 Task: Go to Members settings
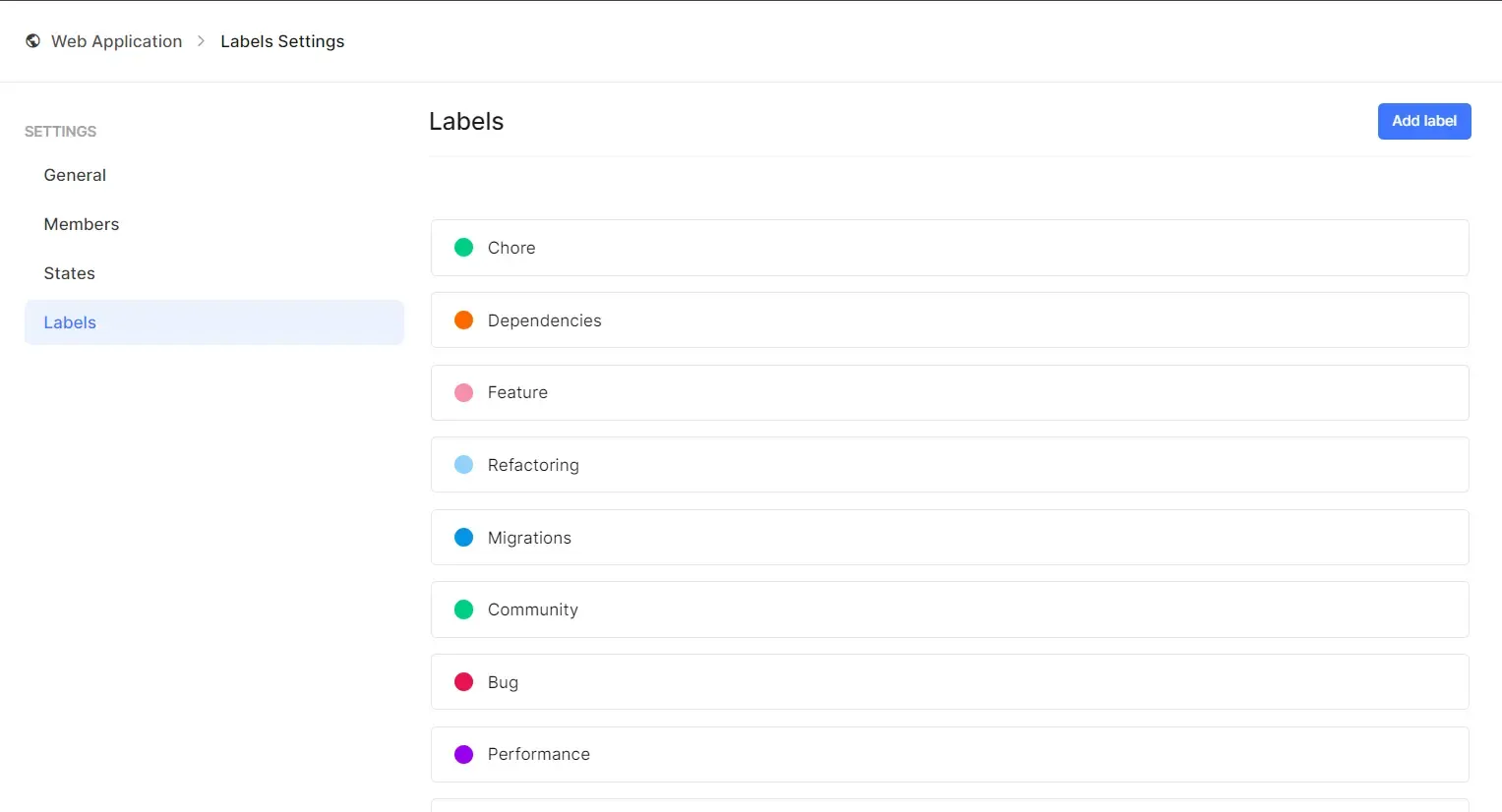(x=82, y=224)
